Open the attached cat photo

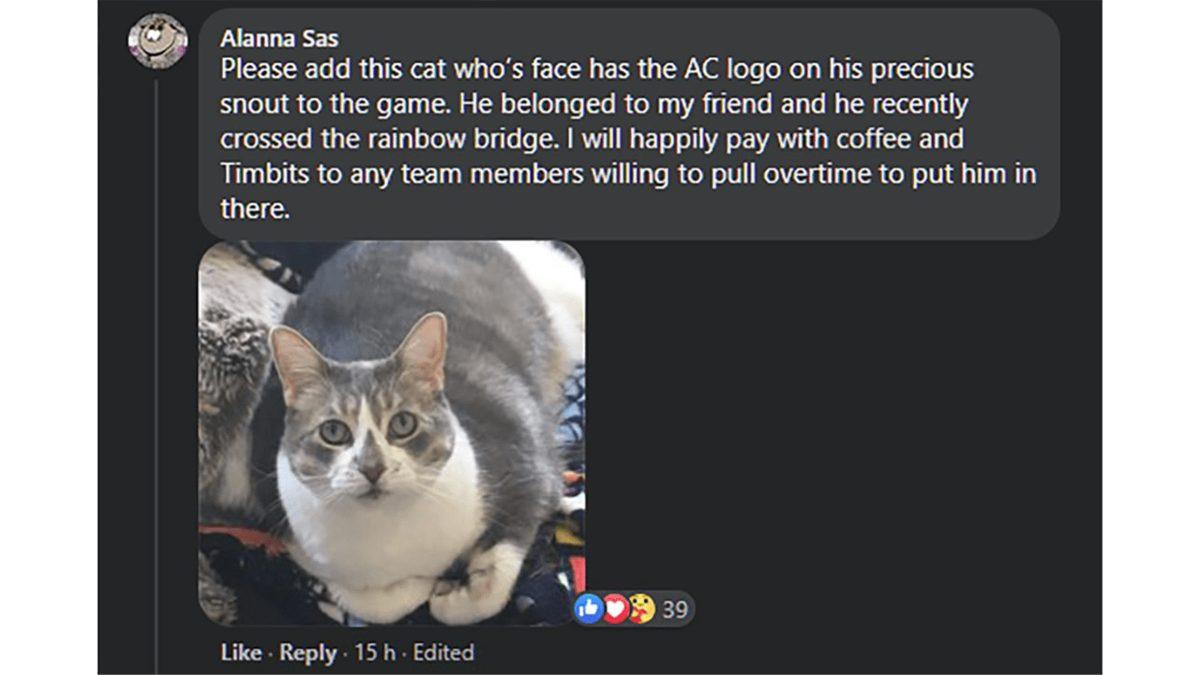pos(391,432)
